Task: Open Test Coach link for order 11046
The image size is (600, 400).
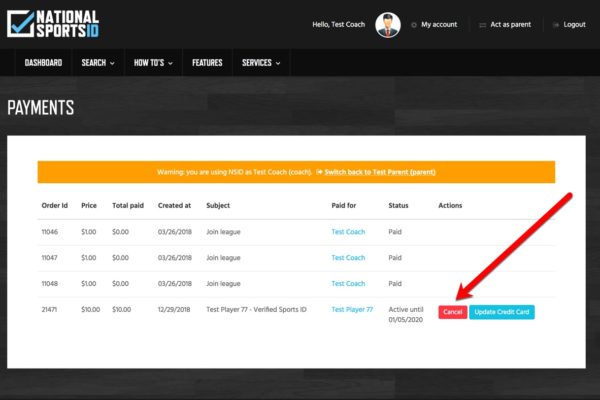Action: (x=348, y=232)
